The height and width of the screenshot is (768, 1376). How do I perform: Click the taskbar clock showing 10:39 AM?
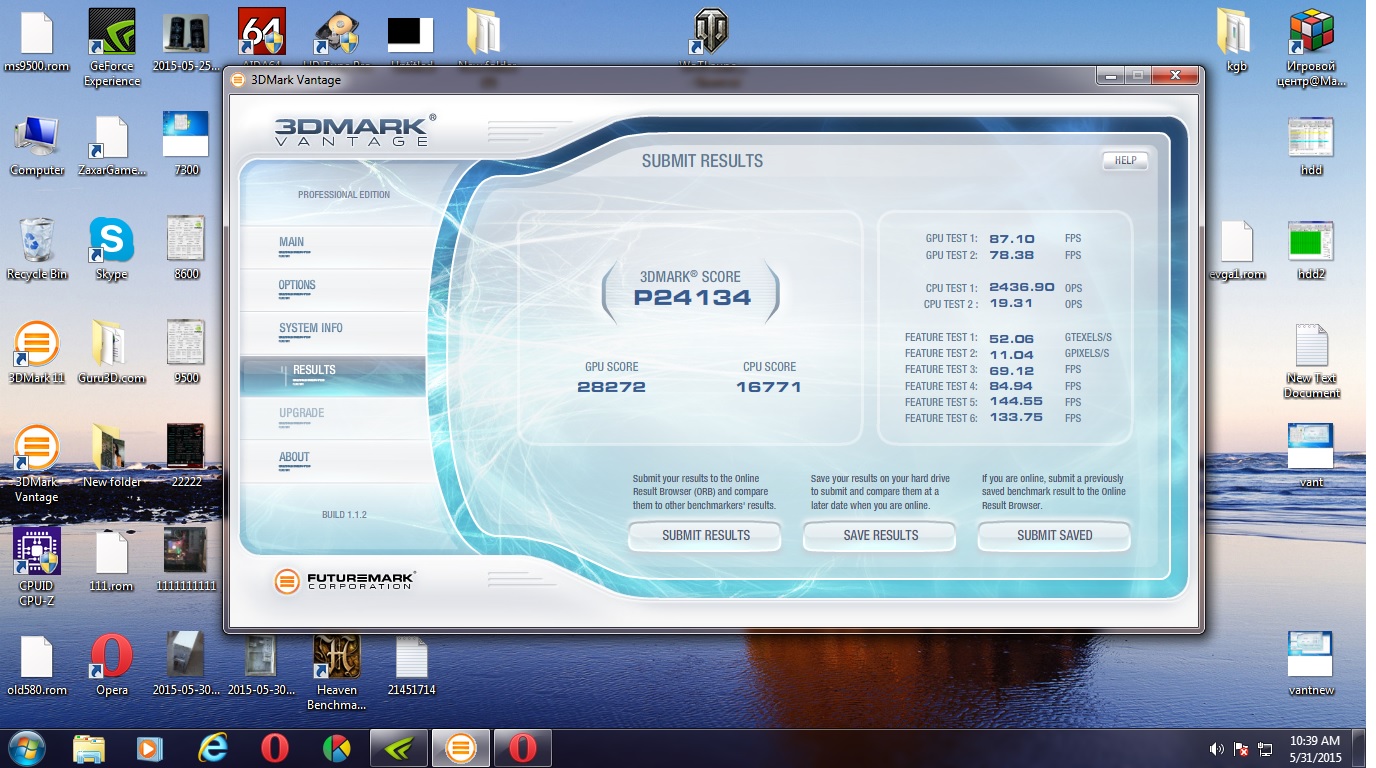point(1316,748)
